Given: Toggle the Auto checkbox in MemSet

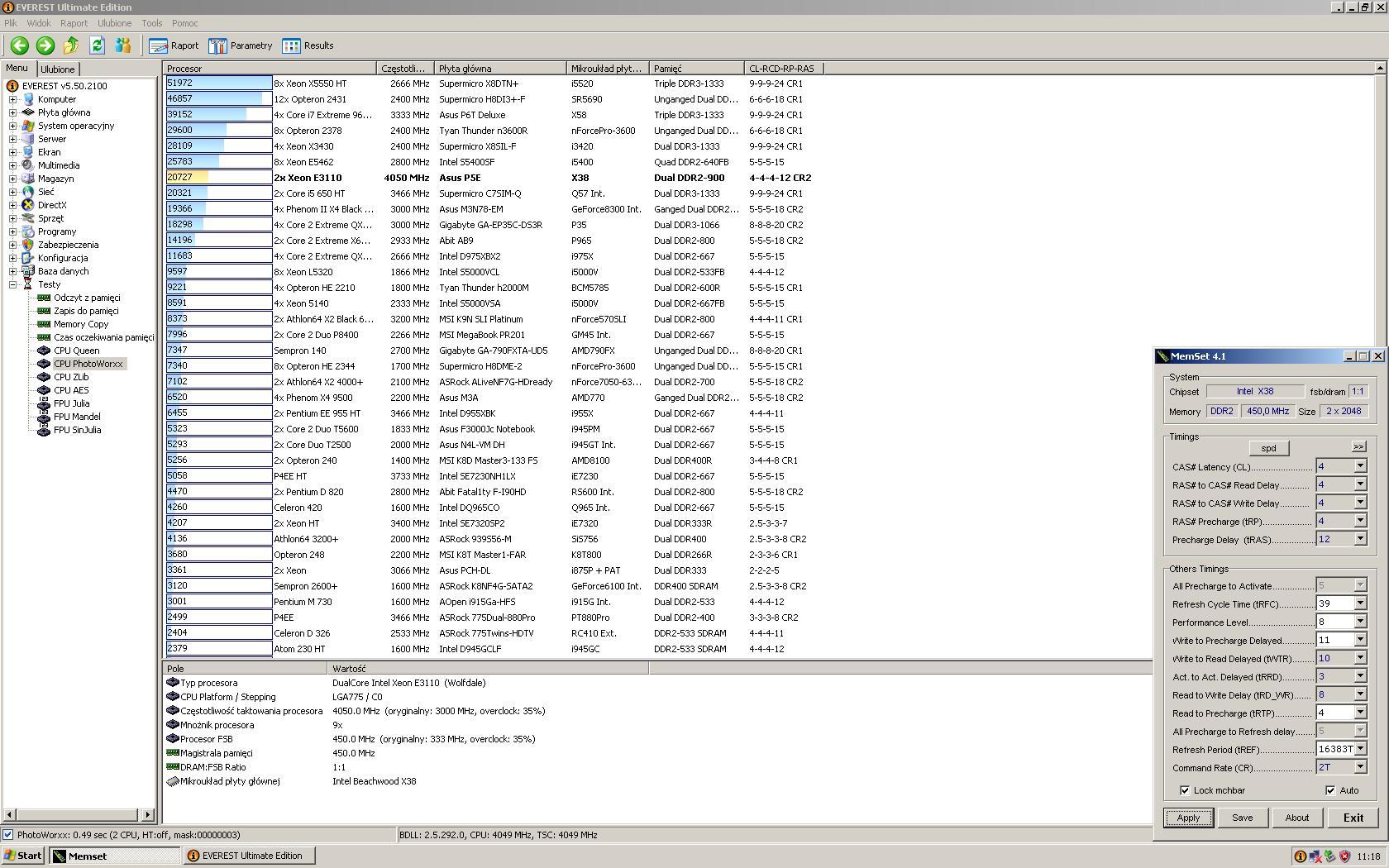Looking at the screenshot, I should [x=1330, y=790].
